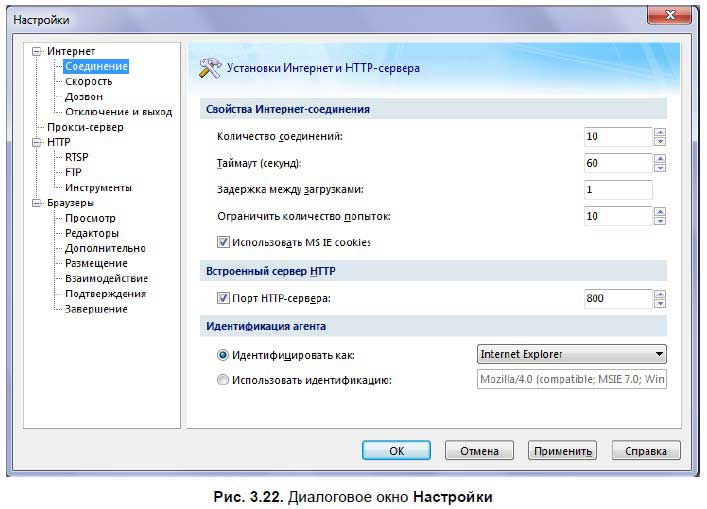
Task: Open the Размещение settings page
Action: click(x=96, y=263)
